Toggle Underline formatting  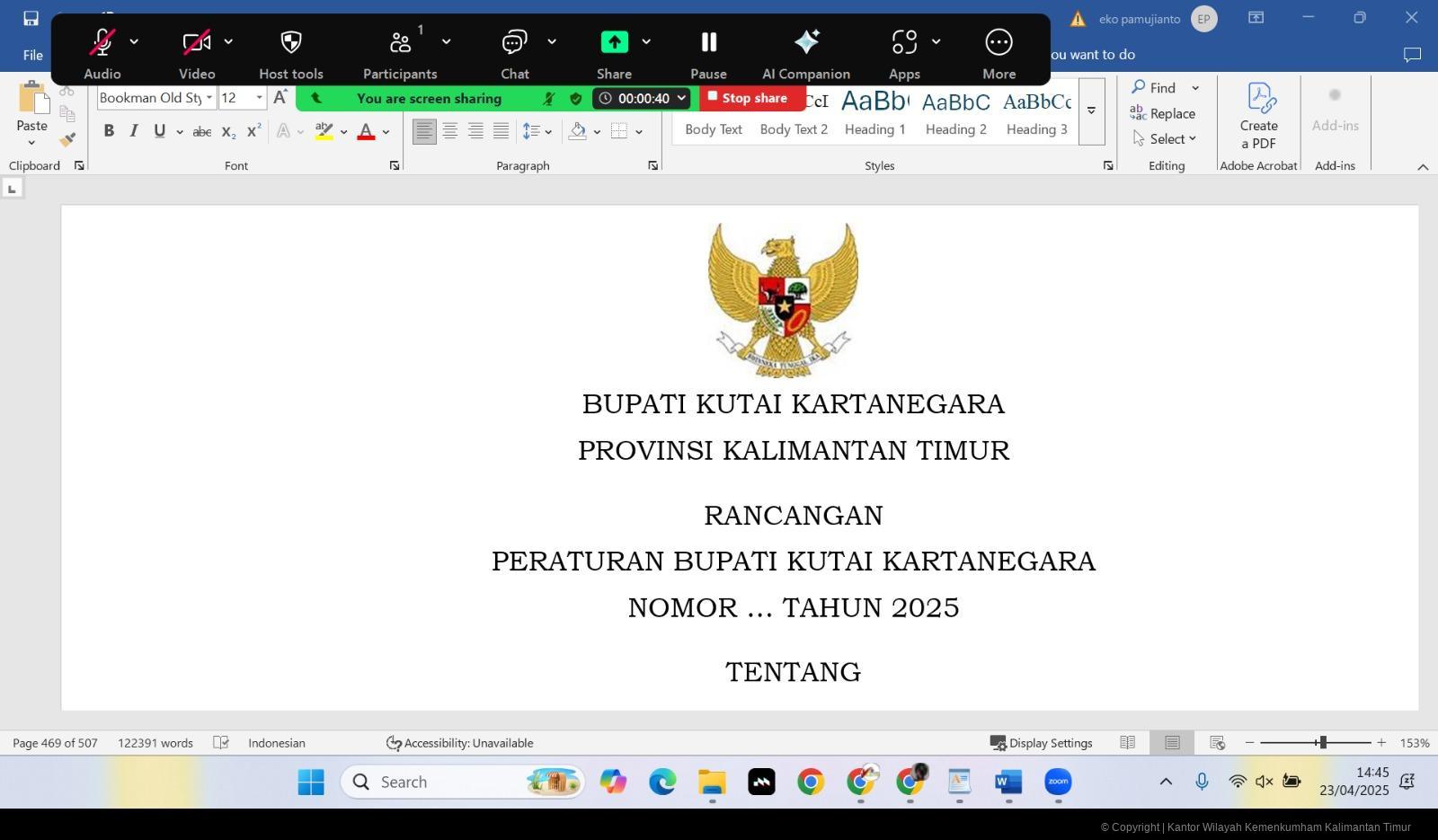coord(160,131)
